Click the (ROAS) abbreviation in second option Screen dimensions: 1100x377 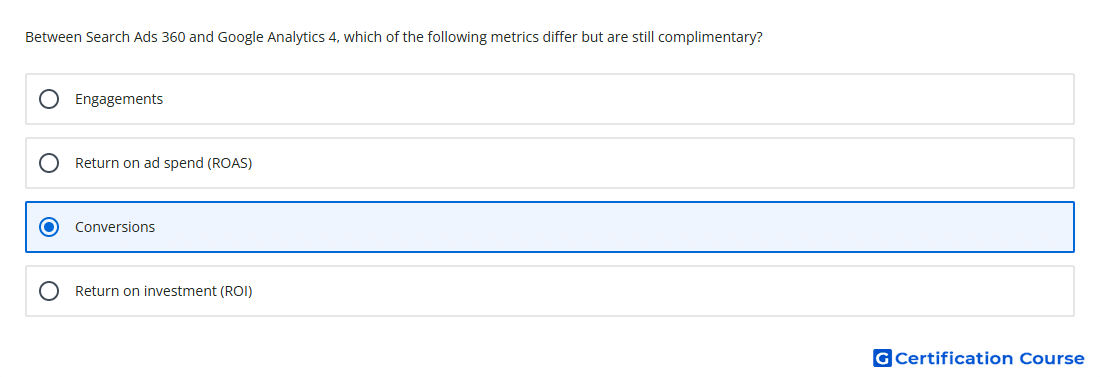click(x=229, y=163)
